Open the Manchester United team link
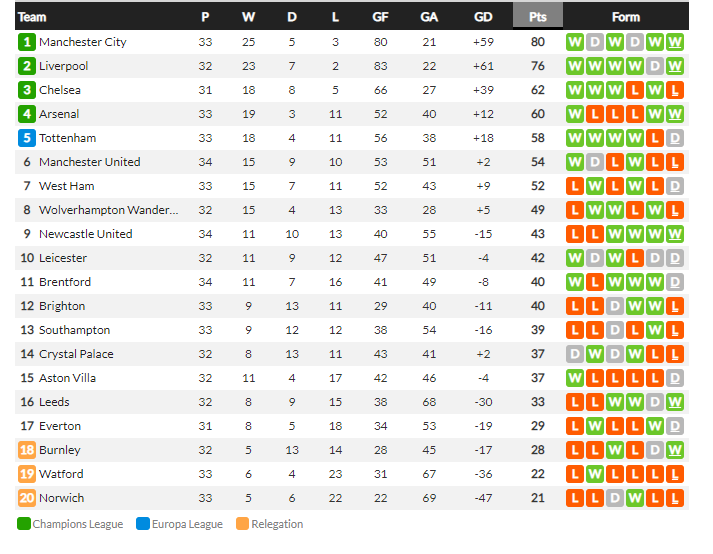713x554 pixels. (x=90, y=162)
